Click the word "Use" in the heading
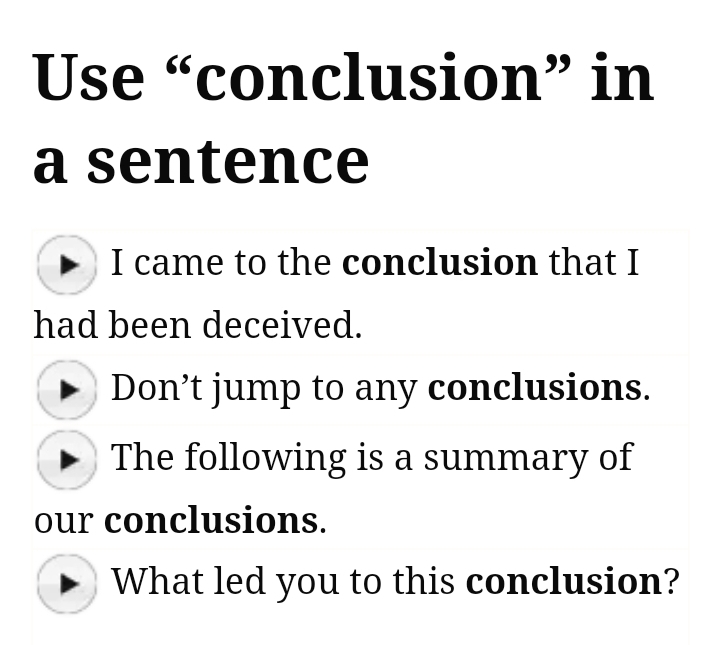Viewport: 720px width, 645px height. click(88, 77)
